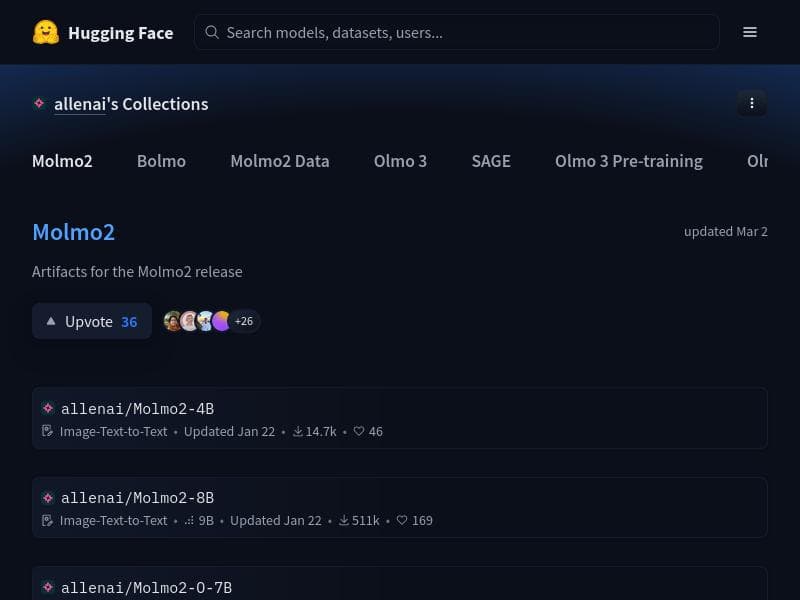
Task: Open the allenai profile link in heading
Action: (x=80, y=104)
